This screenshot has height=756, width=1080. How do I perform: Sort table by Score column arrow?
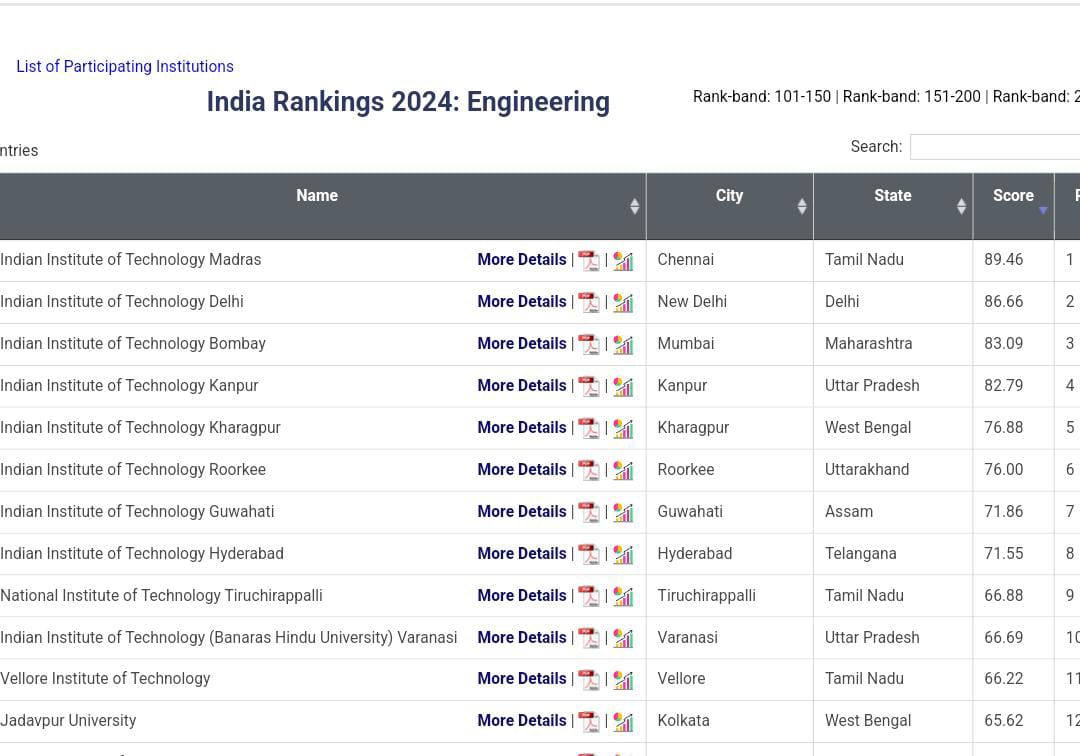[1043, 210]
